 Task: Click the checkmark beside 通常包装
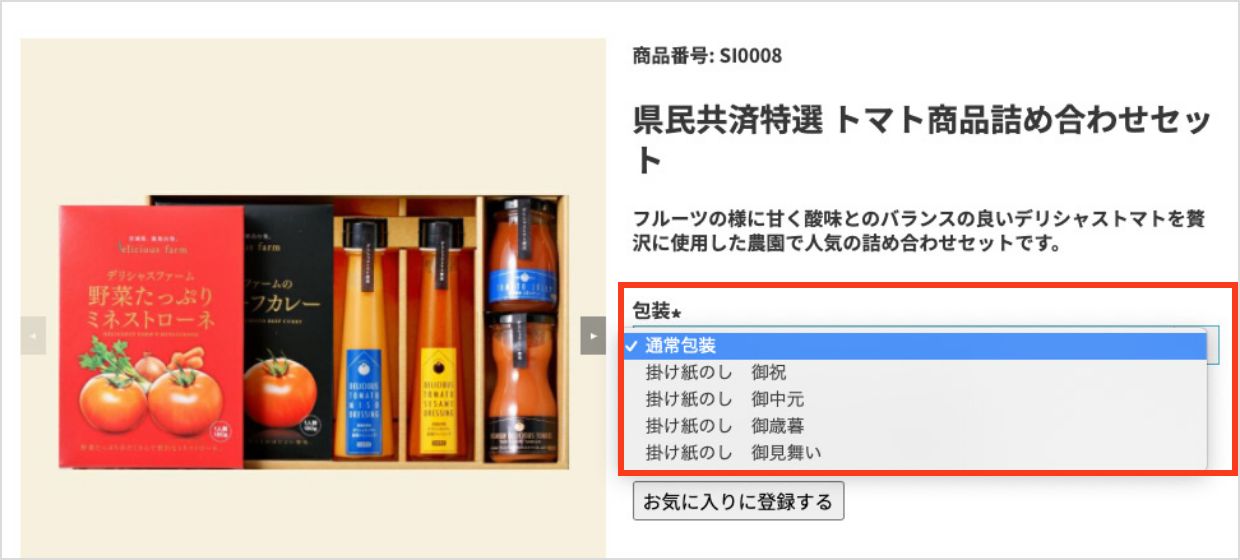click(632, 346)
